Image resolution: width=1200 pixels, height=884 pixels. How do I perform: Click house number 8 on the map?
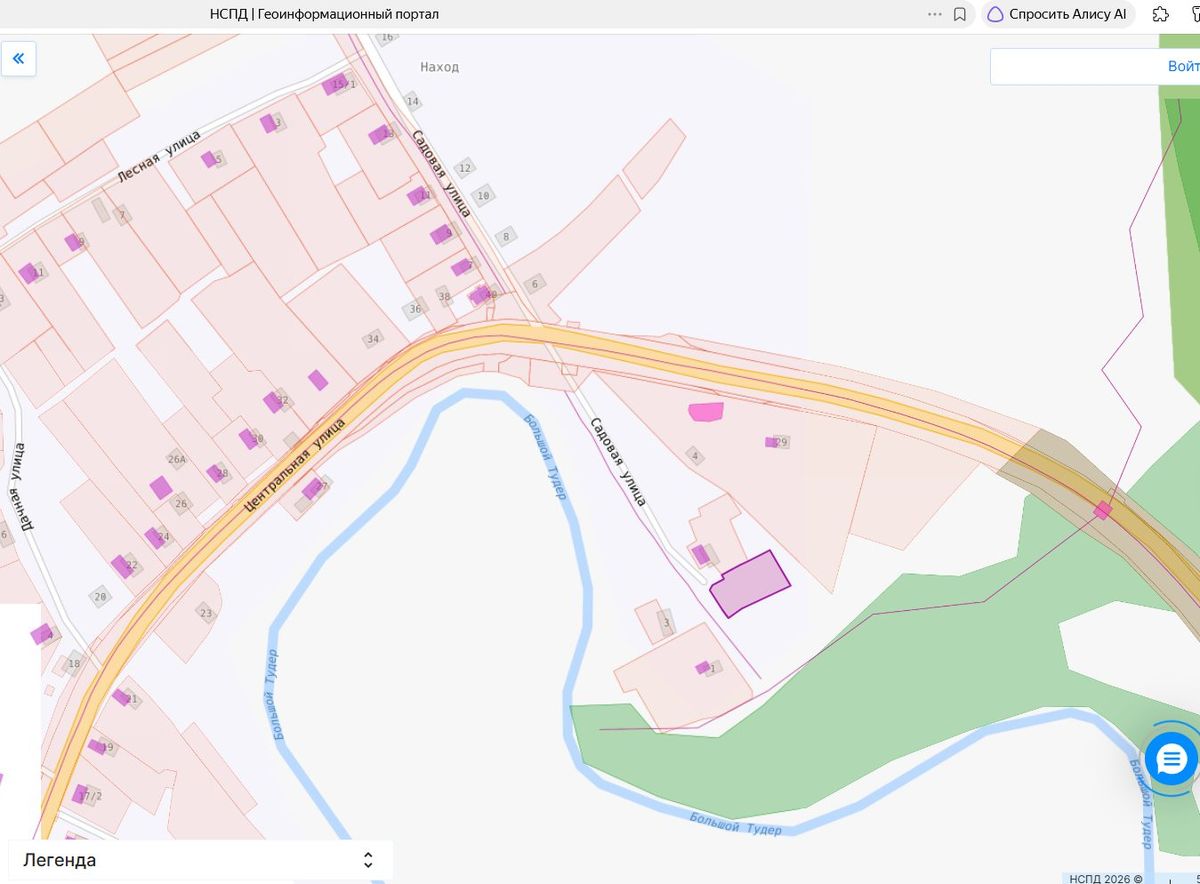(x=506, y=237)
